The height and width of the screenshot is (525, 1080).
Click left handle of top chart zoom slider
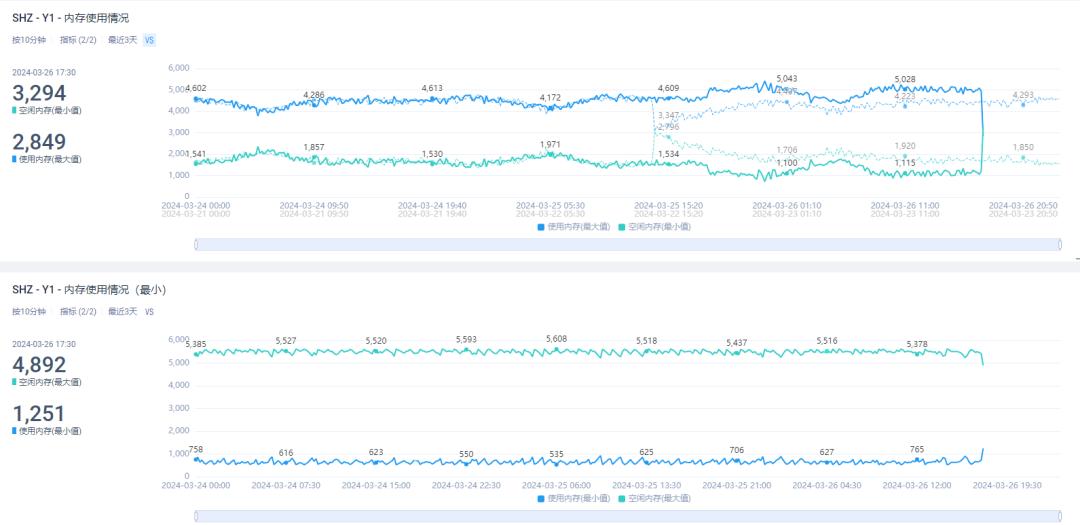pos(196,244)
